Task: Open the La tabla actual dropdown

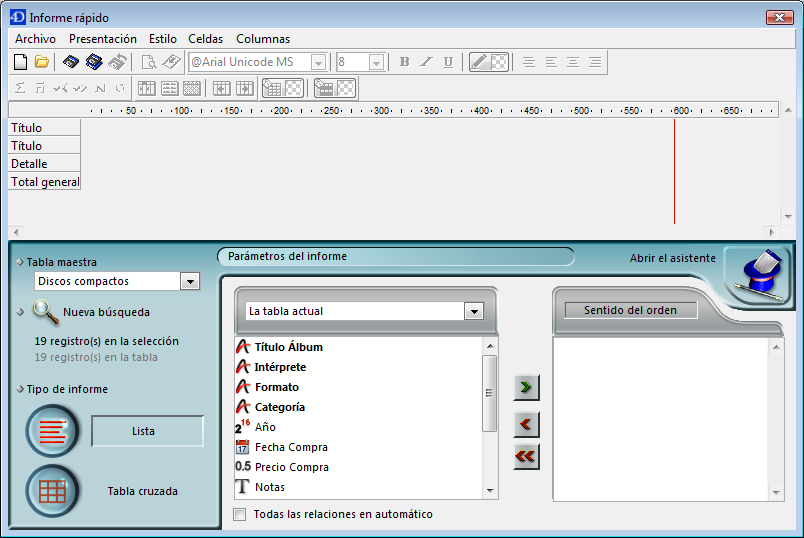Action: pos(474,312)
